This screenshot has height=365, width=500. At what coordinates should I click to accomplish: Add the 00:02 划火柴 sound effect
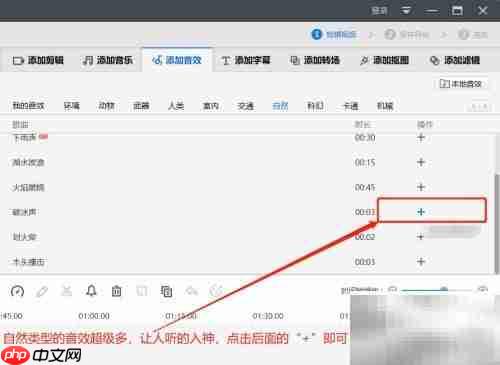coord(421,237)
